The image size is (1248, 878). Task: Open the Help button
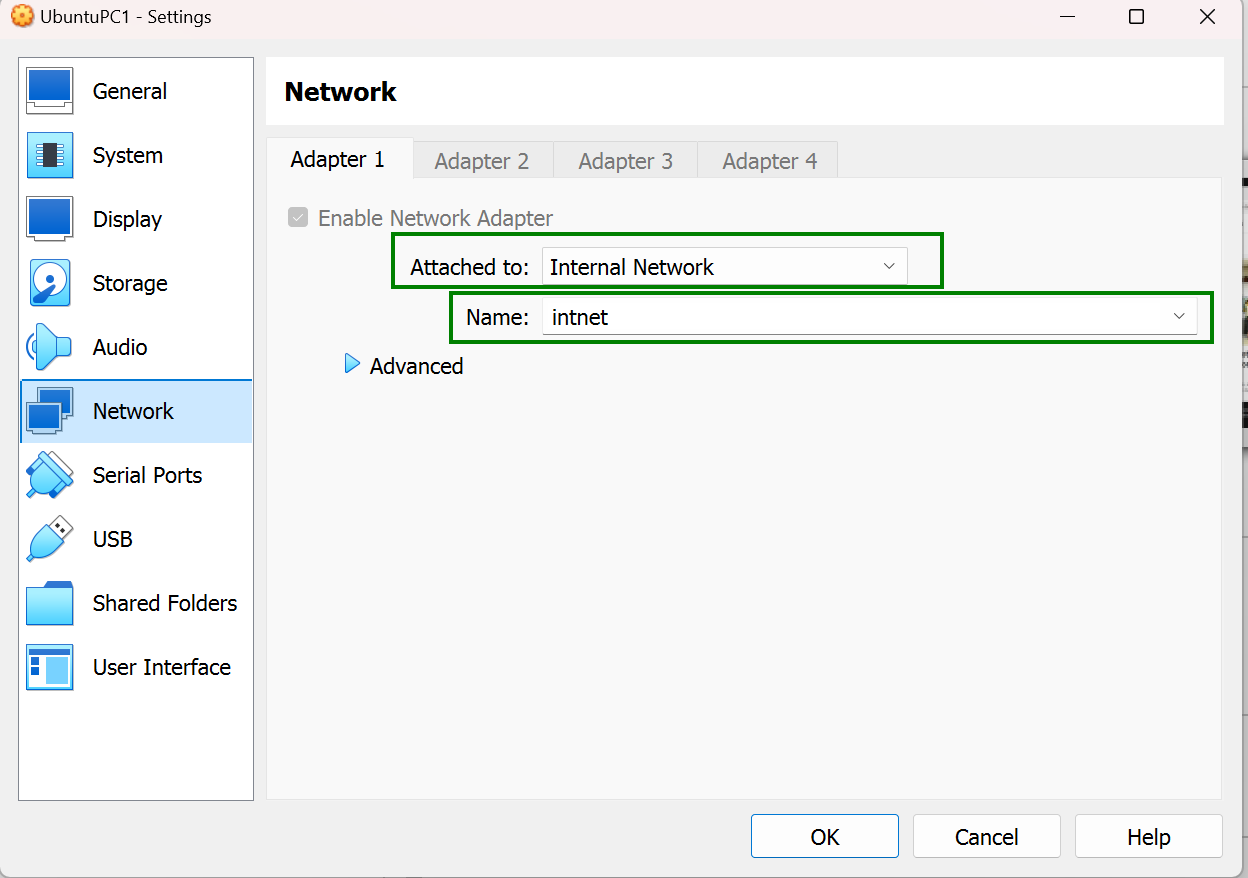1149,837
